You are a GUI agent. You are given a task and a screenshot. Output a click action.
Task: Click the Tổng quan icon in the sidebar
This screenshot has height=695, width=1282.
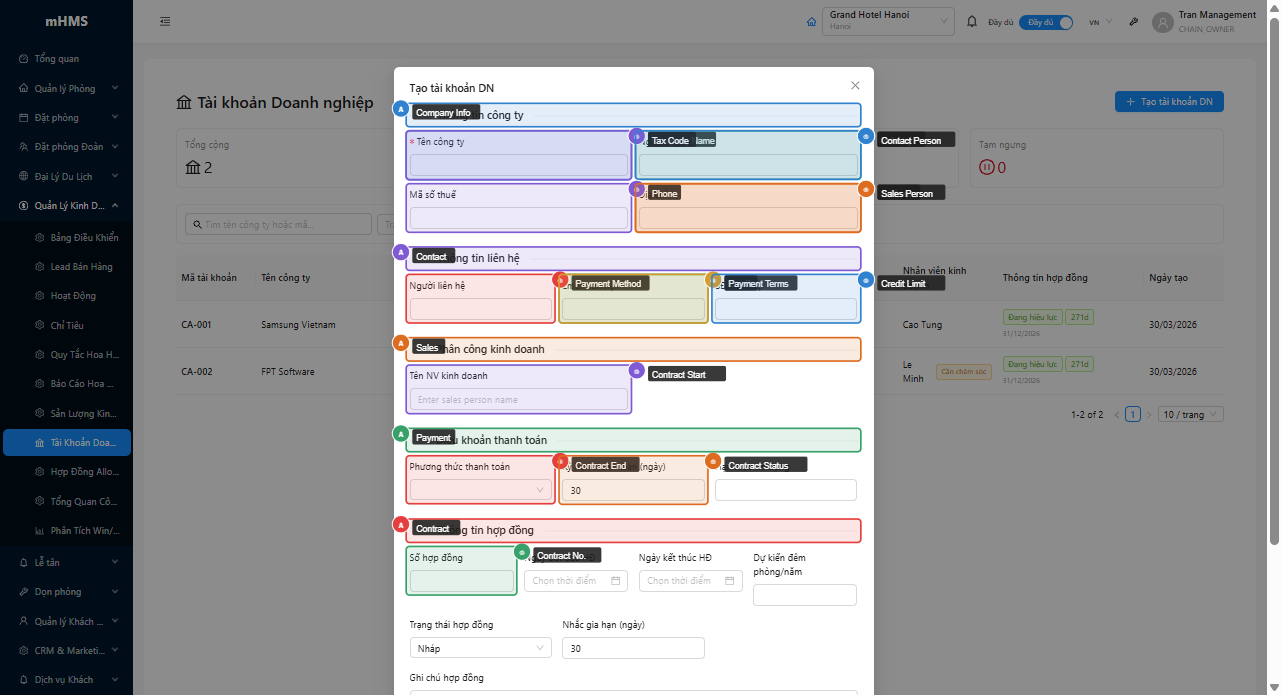tap(24, 59)
